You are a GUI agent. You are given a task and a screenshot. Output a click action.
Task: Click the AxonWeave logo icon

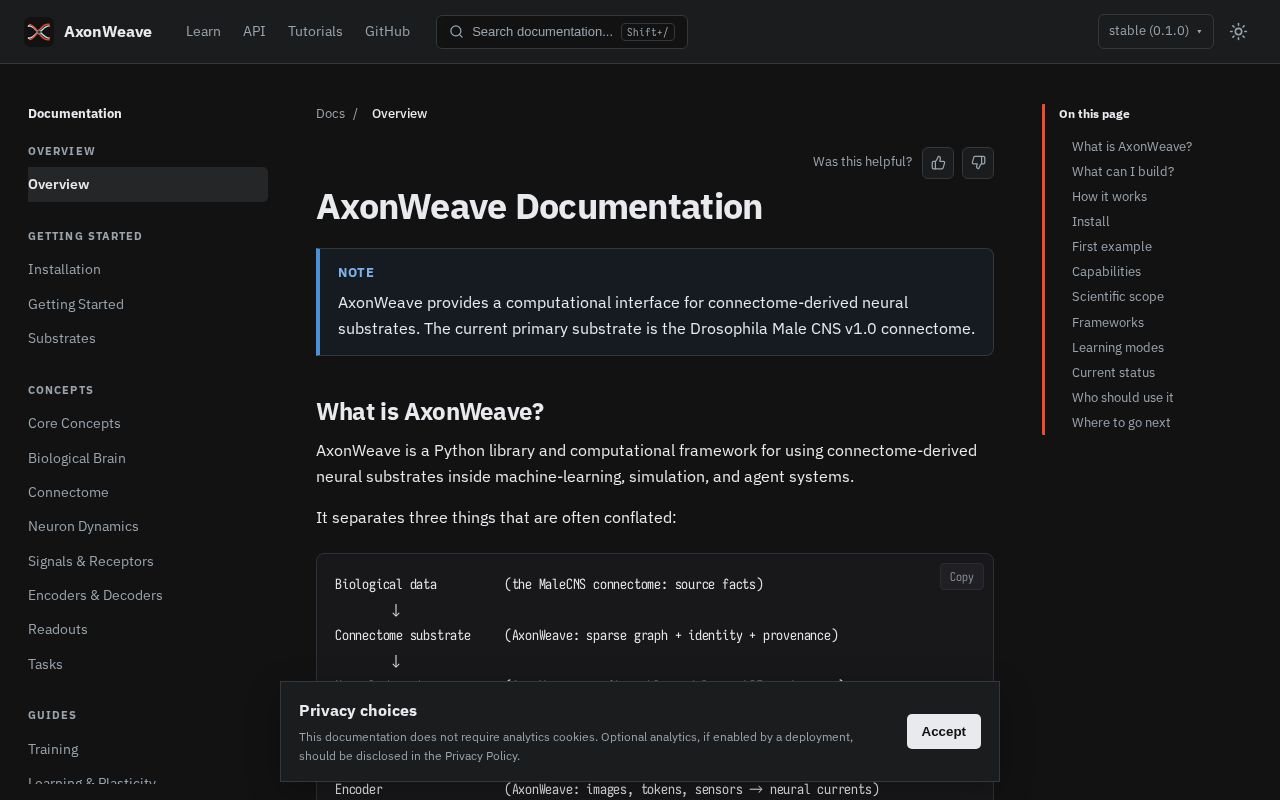click(x=39, y=31)
